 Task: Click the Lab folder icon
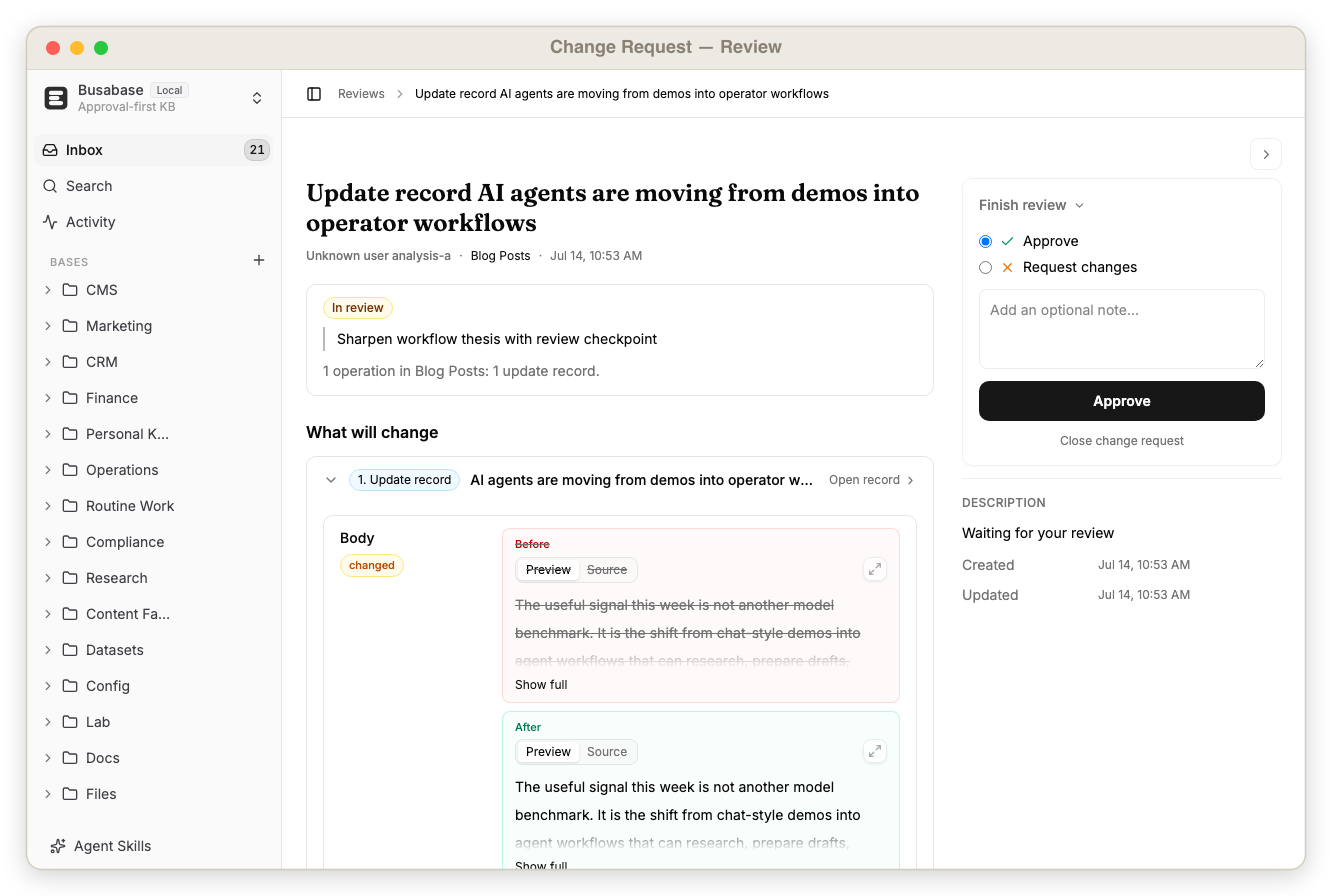(70, 722)
